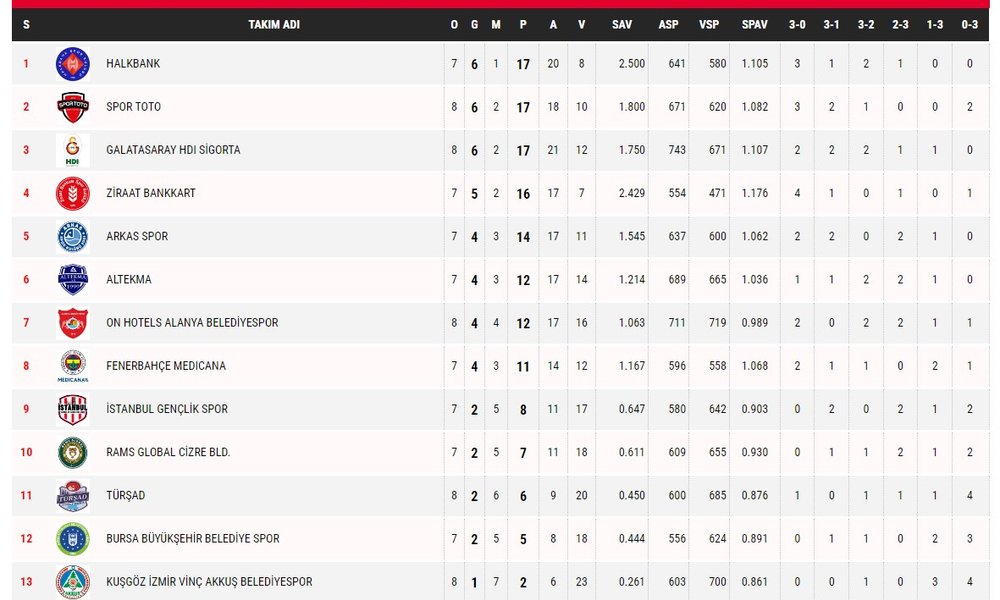Click the Rams Global Cizre Bld. logo
Viewport: 1000px width, 600px height.
pos(73,453)
